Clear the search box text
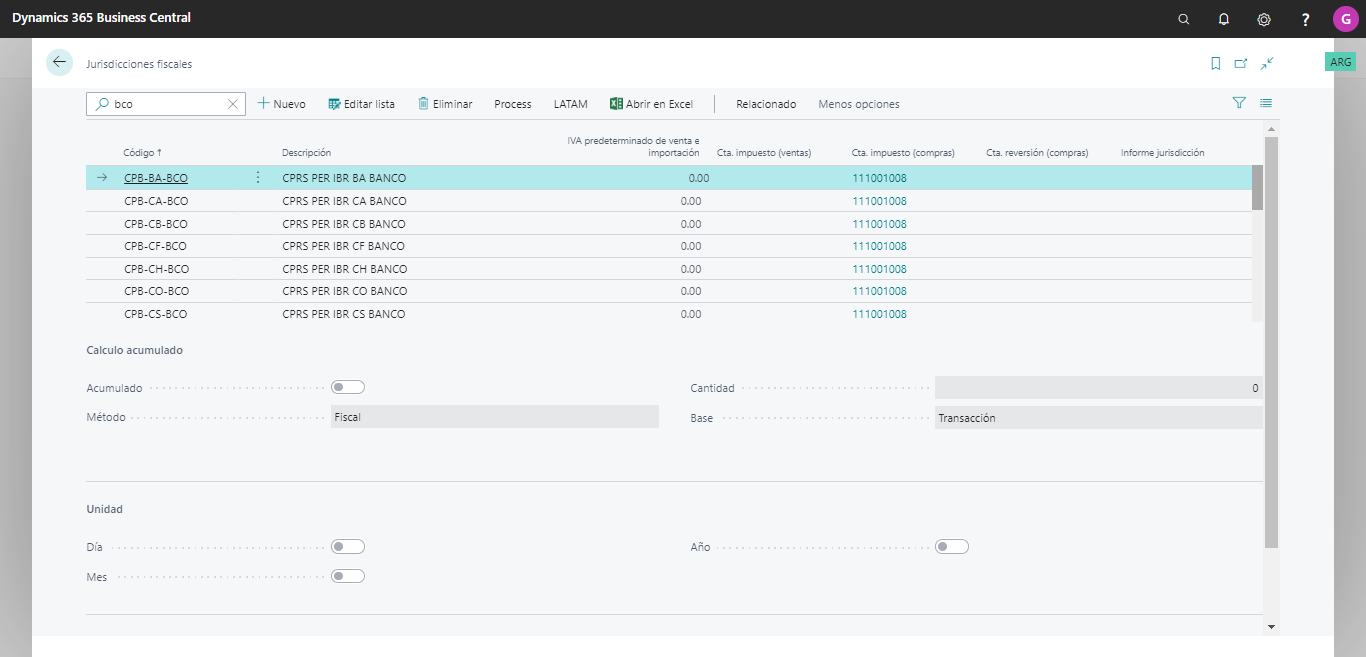Screen dimensions: 1366x657 [233, 104]
